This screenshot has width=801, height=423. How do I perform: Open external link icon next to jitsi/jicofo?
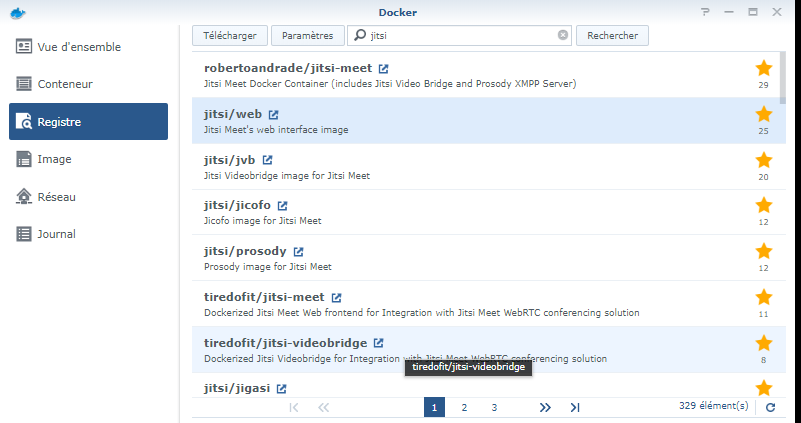tap(282, 206)
